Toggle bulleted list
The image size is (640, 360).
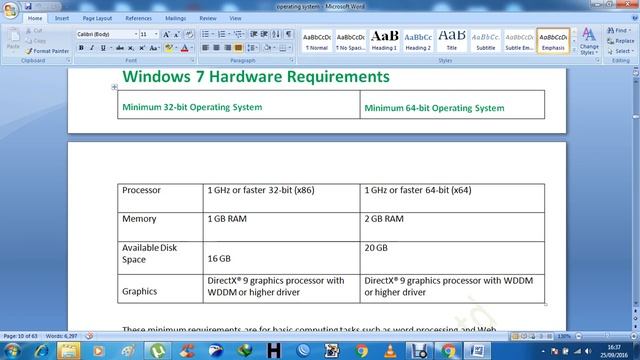[x=205, y=34]
